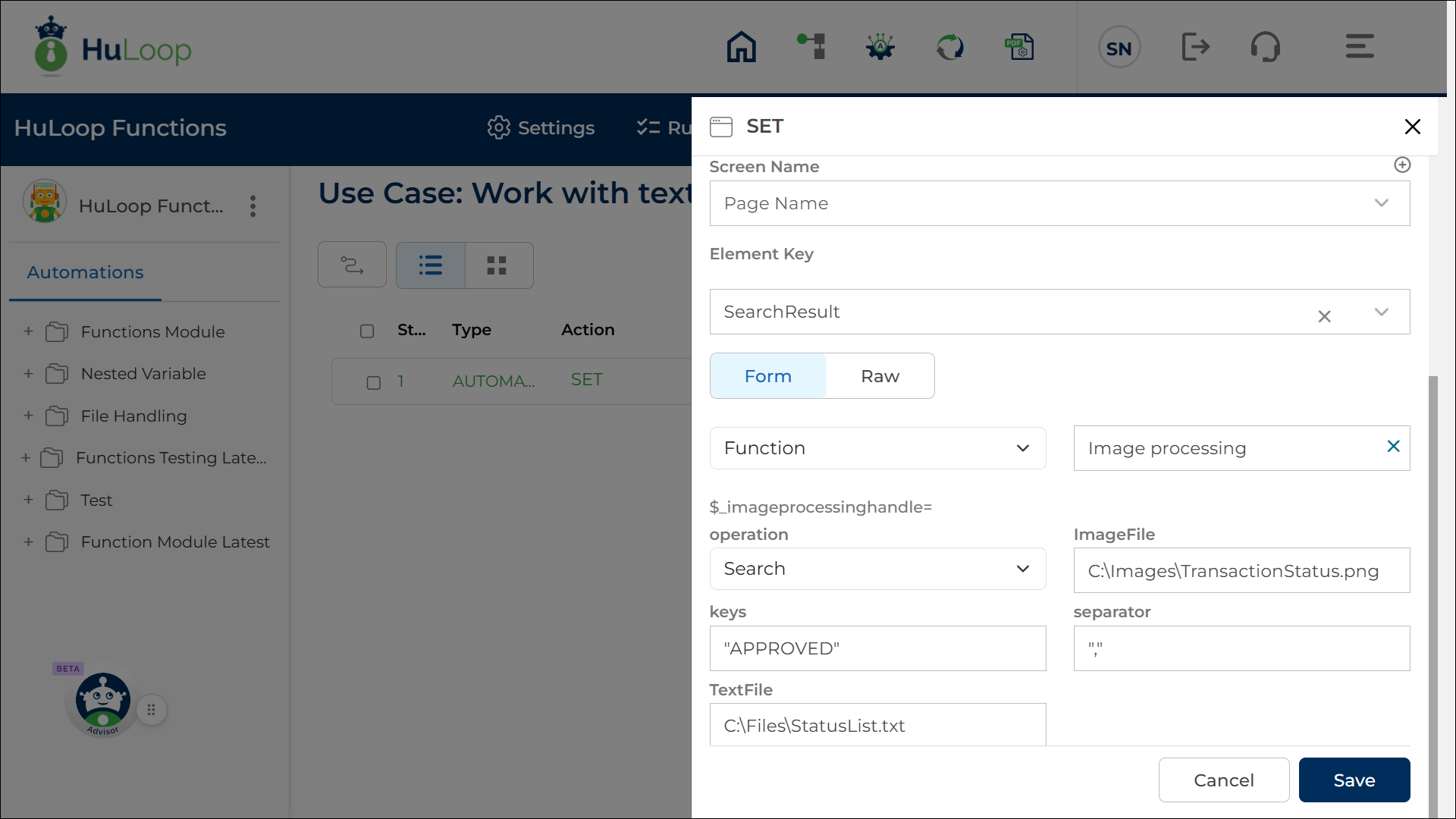Click the Save button
The image size is (1456, 819).
(x=1354, y=780)
